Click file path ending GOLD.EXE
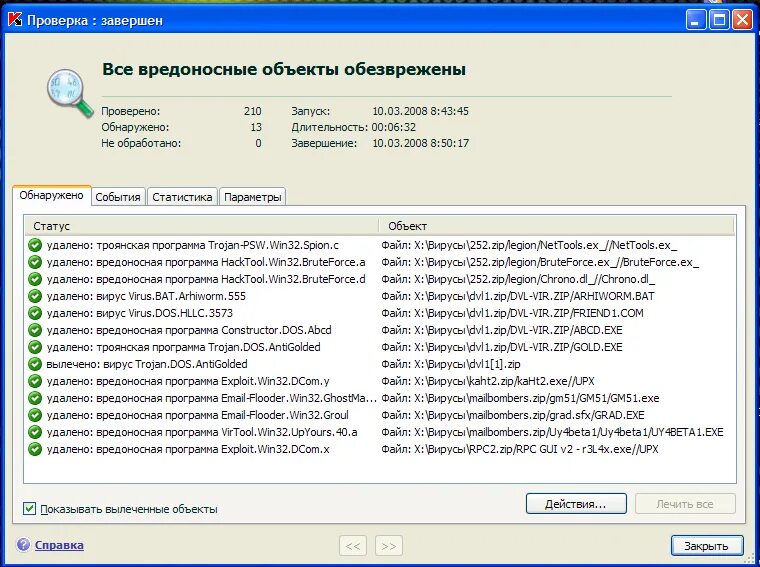760x567 pixels. tap(502, 347)
